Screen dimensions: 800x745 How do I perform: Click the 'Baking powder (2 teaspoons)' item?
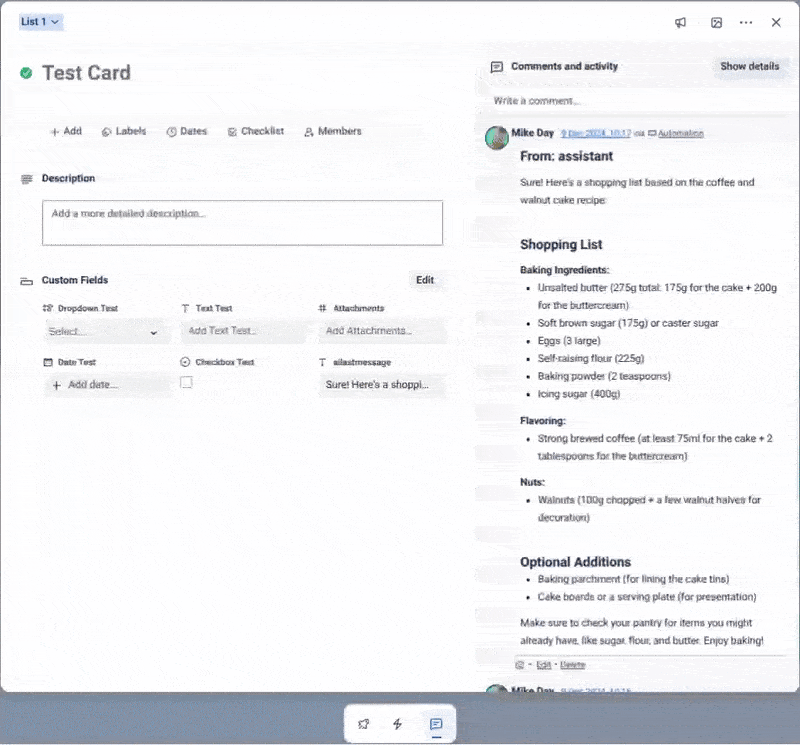coord(604,377)
